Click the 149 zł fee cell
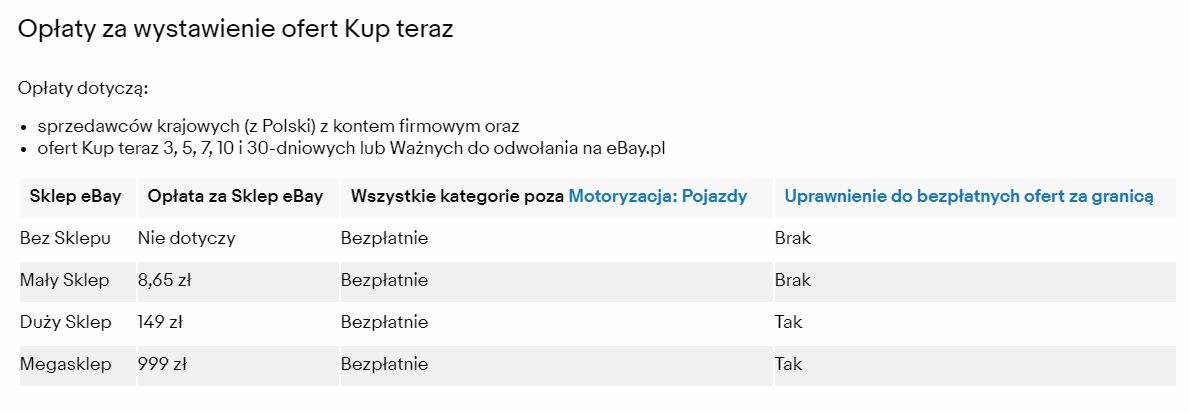This screenshot has width=1189, height=413. point(160,323)
